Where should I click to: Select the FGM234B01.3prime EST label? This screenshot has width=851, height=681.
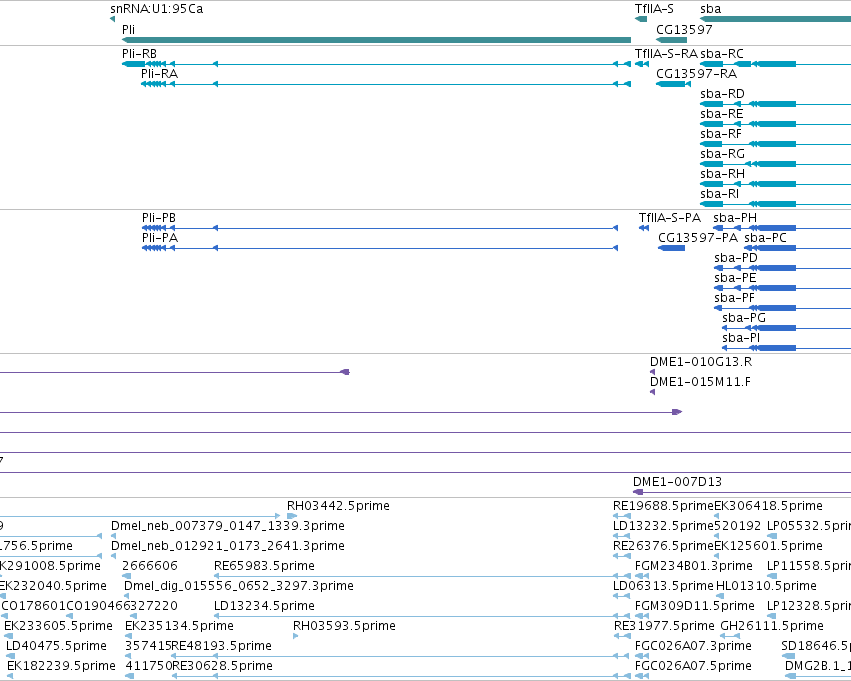coord(694,567)
